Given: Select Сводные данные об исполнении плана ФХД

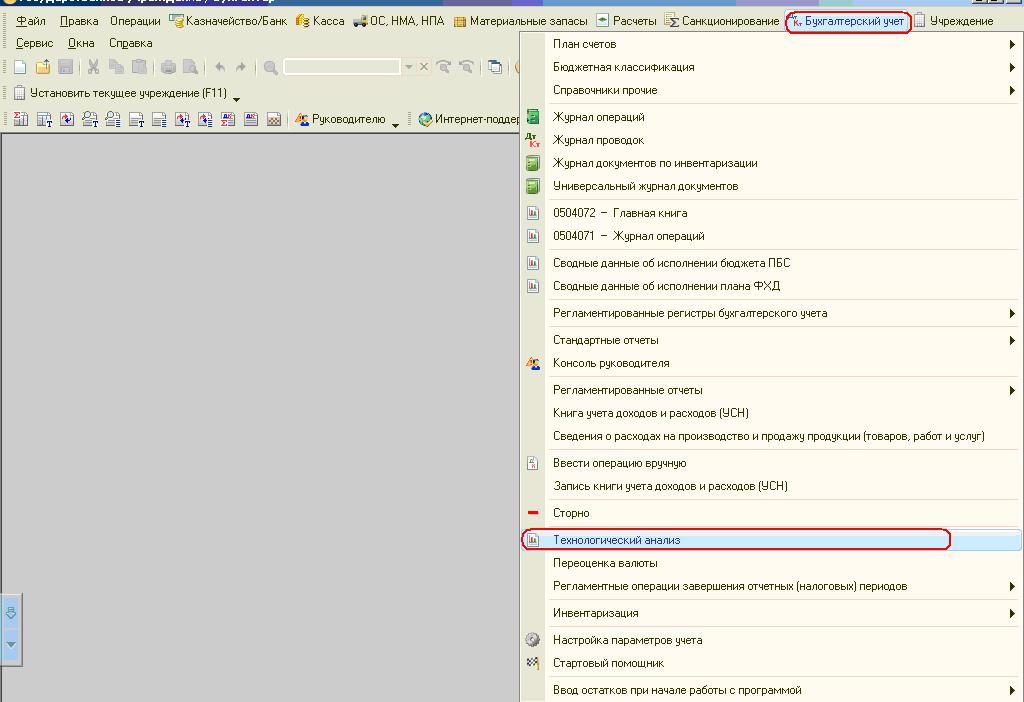Looking at the screenshot, I should 772,286.
